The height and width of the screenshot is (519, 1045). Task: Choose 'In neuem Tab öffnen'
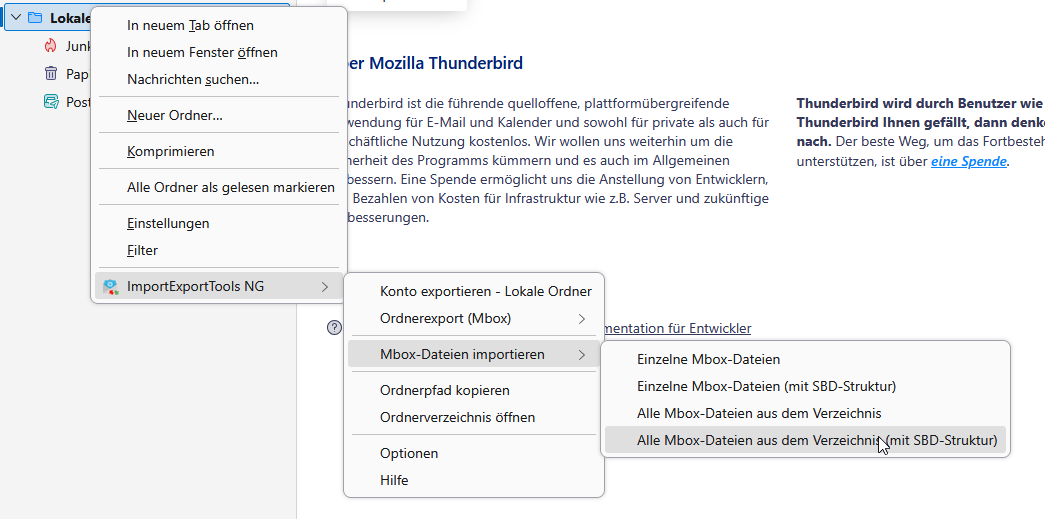[x=190, y=25]
